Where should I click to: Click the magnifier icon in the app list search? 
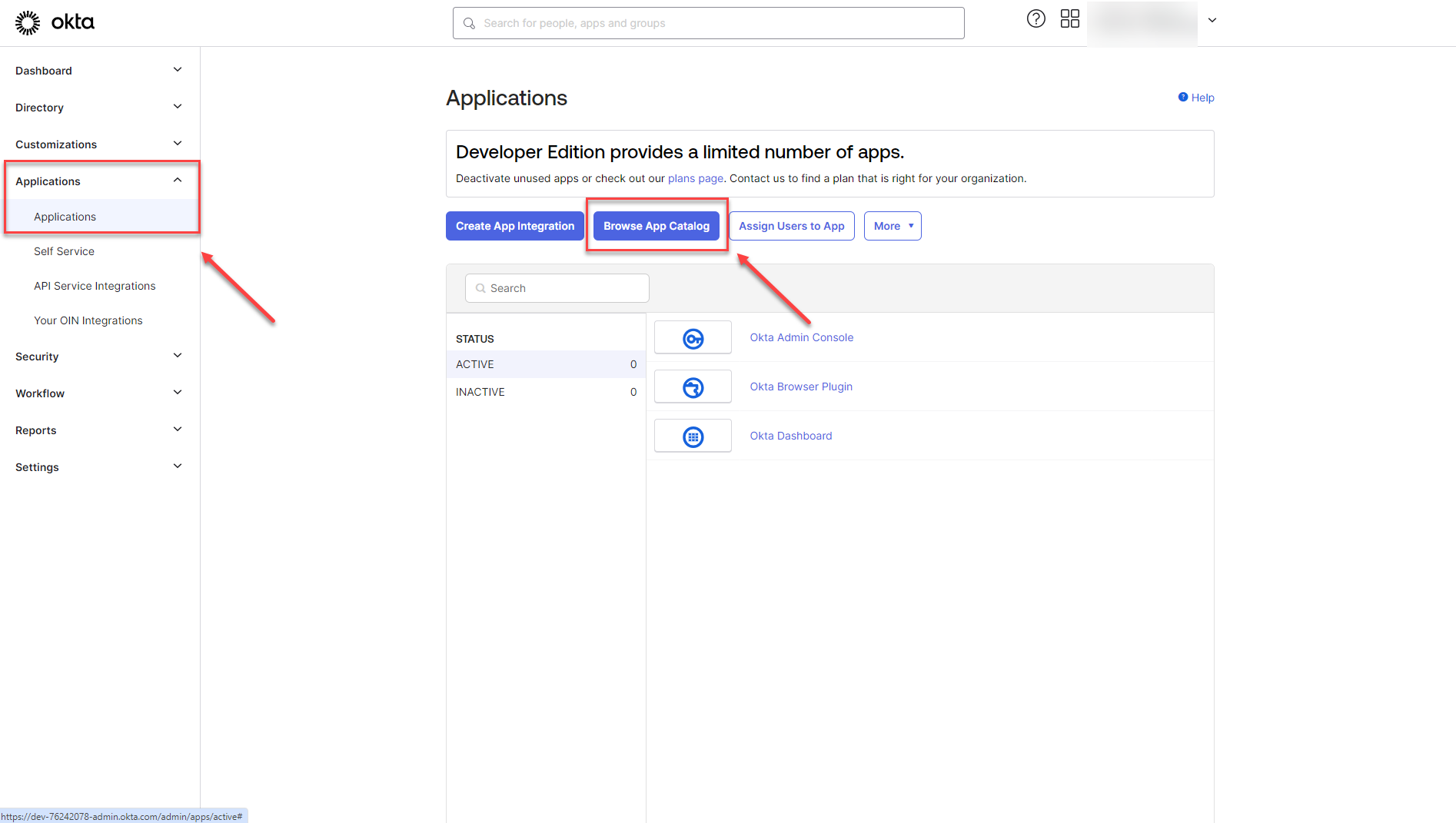click(x=480, y=288)
